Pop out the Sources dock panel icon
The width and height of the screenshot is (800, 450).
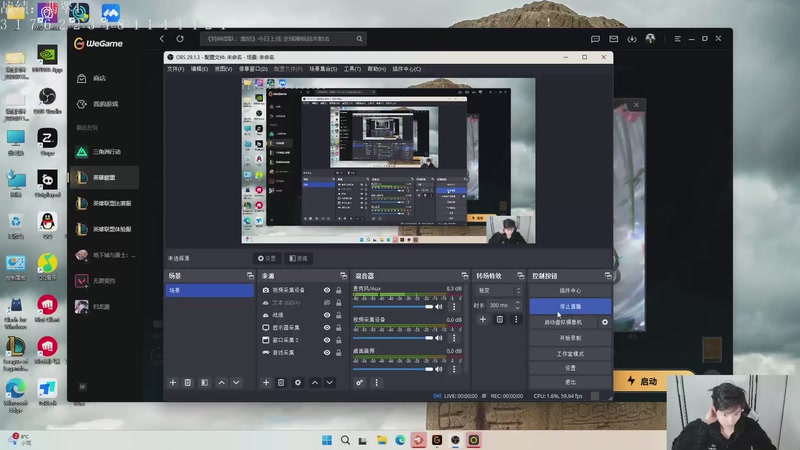point(343,276)
